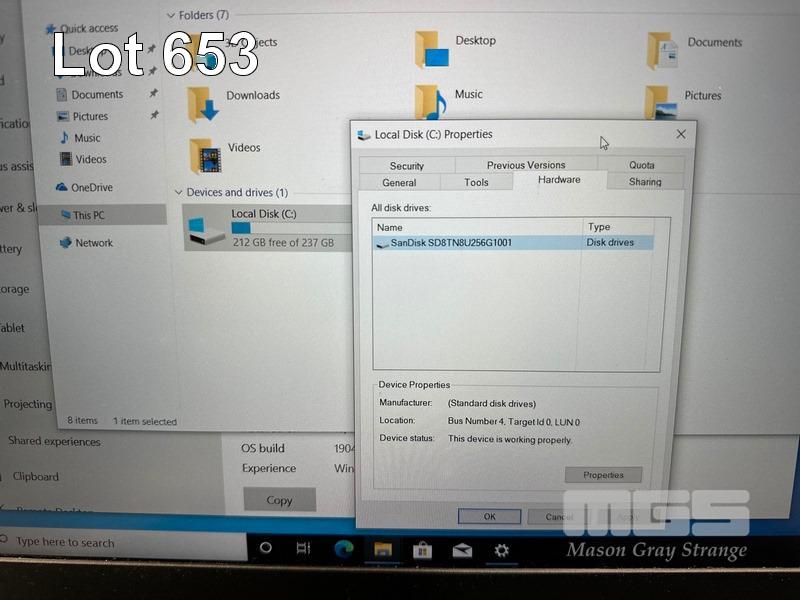Select the SanDisk SD8TN8U256G1001 drive entry

click(450, 243)
